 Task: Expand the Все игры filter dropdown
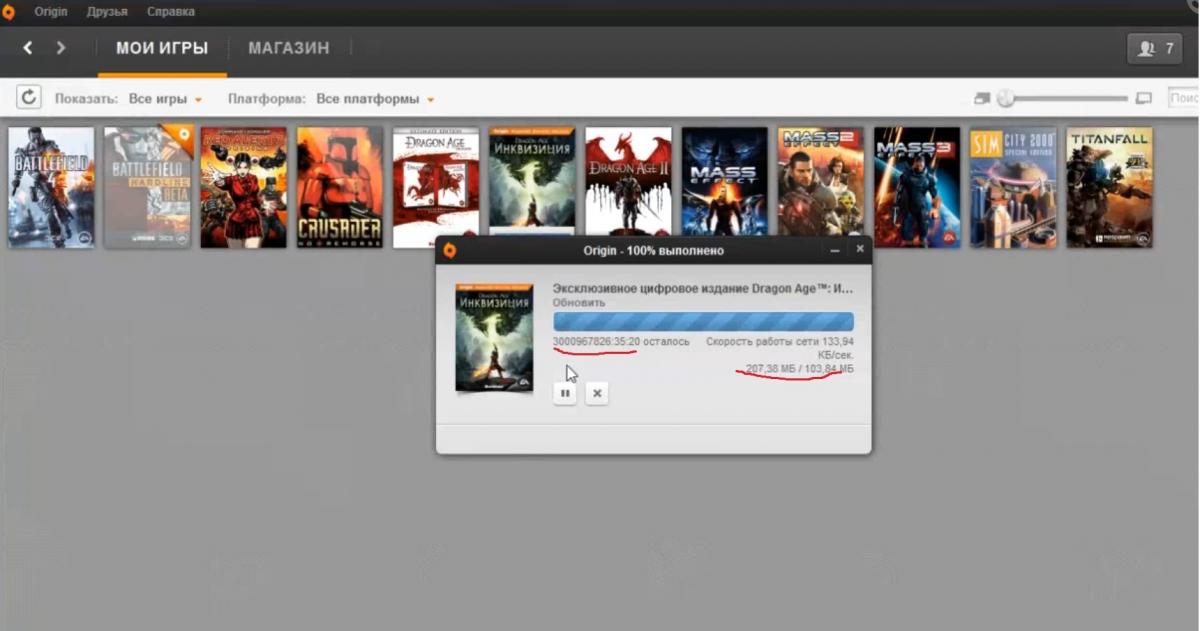click(166, 99)
